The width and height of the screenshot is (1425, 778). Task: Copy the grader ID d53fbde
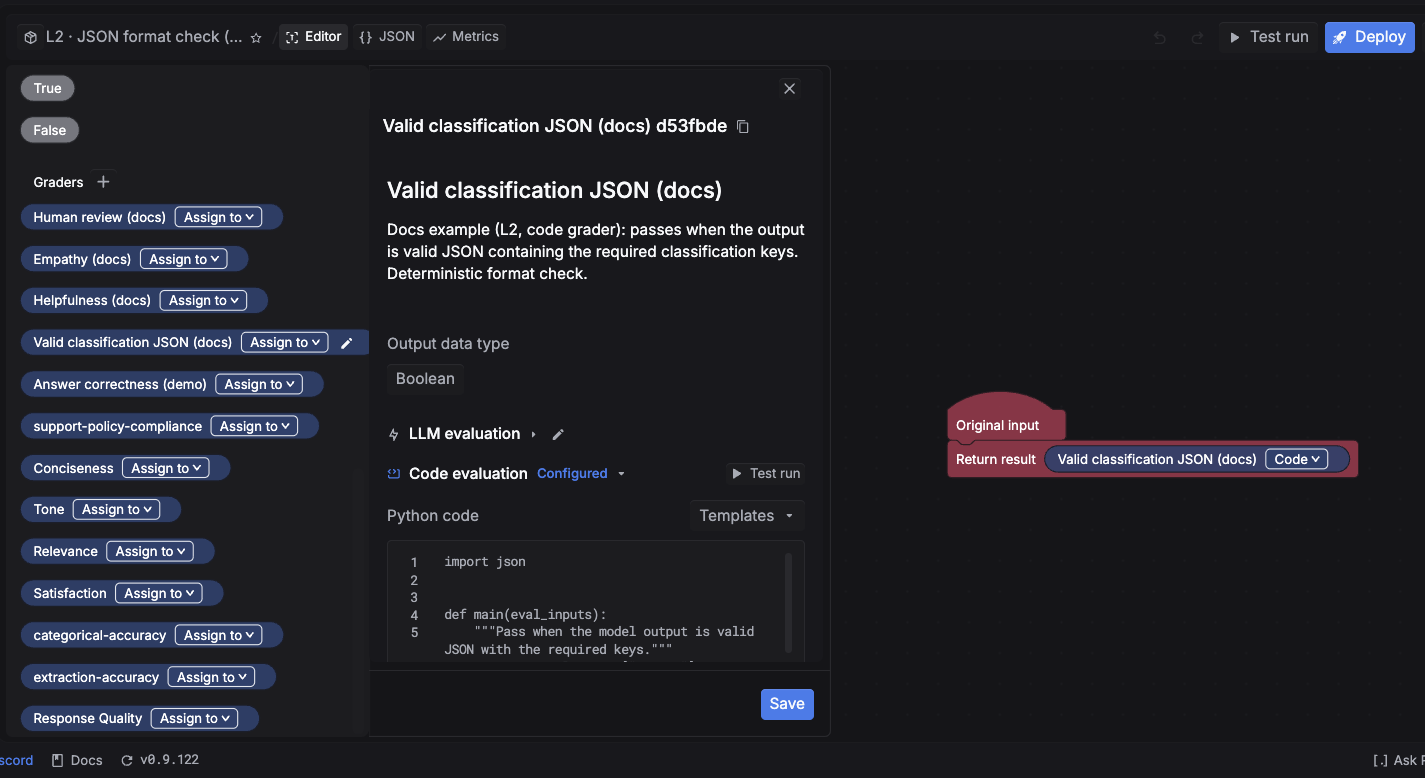click(x=743, y=127)
